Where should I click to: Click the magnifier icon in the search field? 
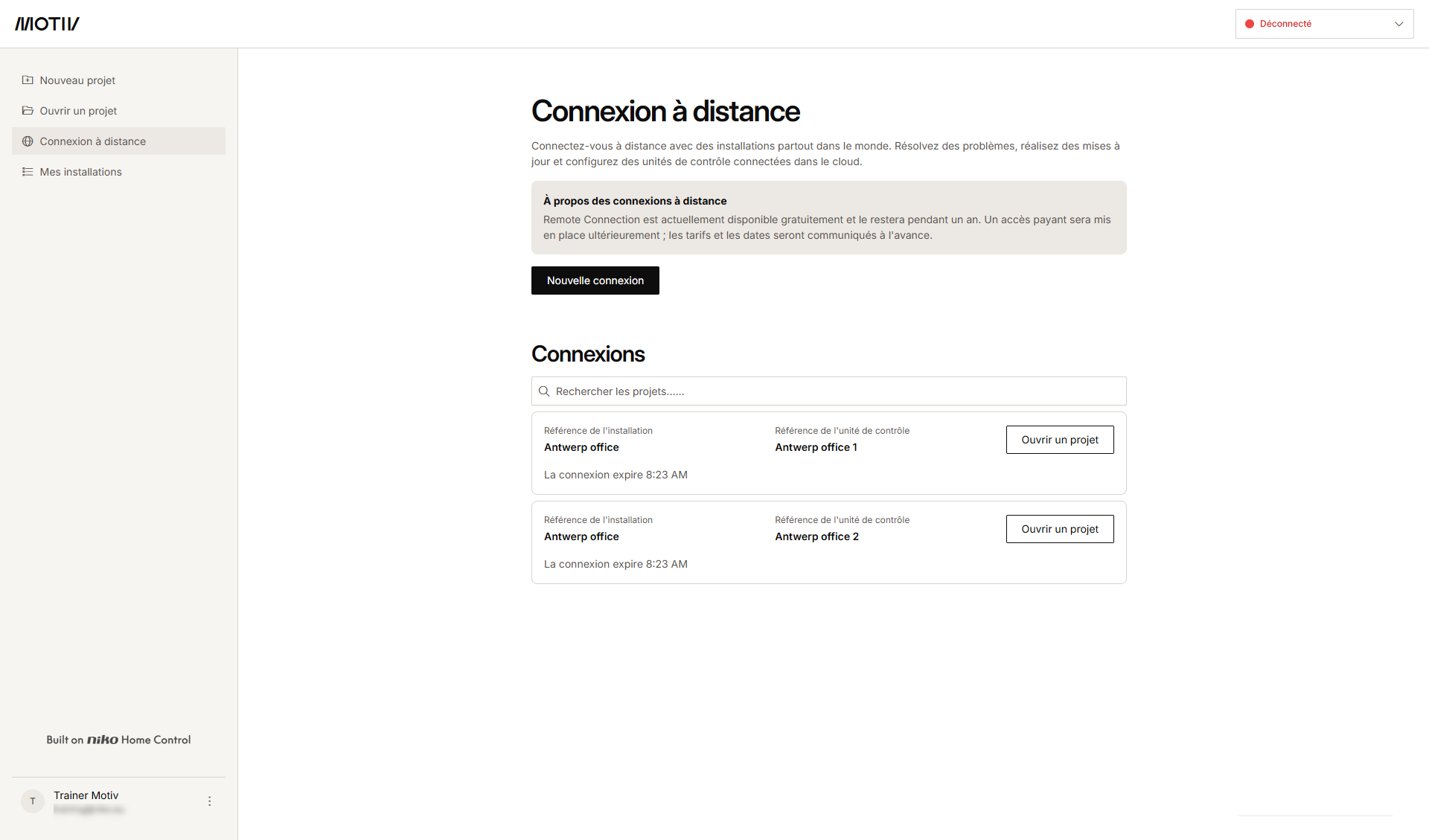point(544,391)
